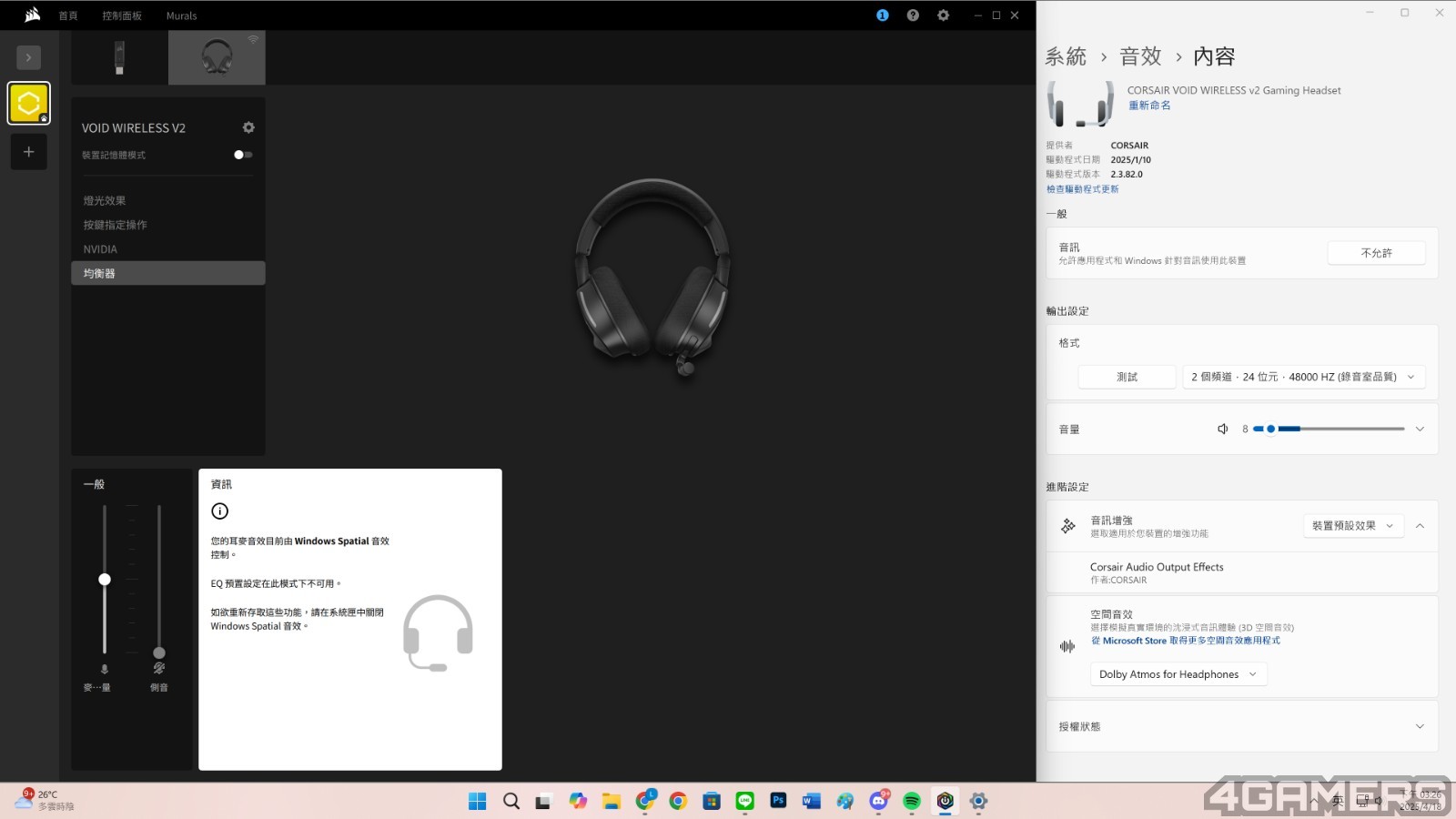Image resolution: width=1456 pixels, height=819 pixels.
Task: Click the Windows output volume slider
Action: tap(1329, 429)
